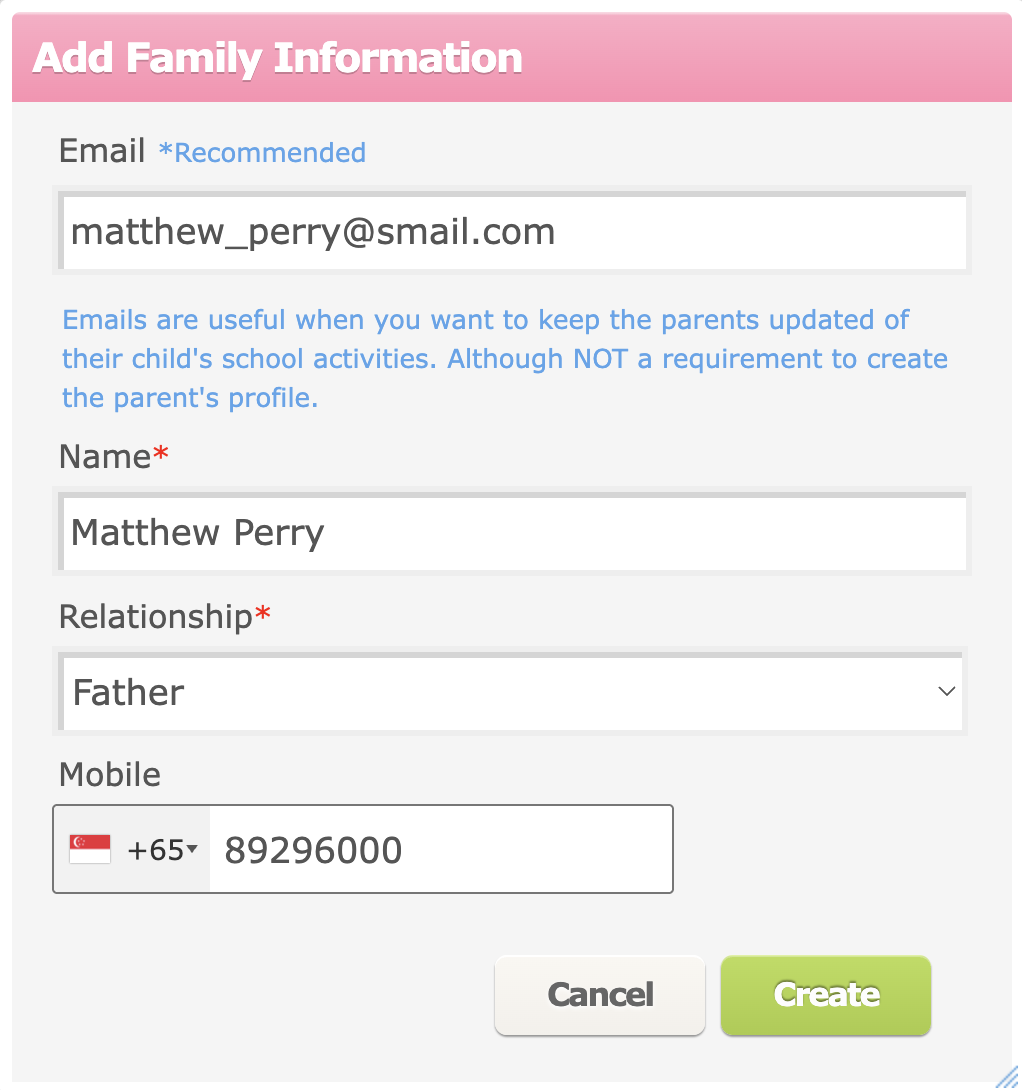Click the Relationship field label
Image resolution: width=1022 pixels, height=1090 pixels.
pos(155,616)
